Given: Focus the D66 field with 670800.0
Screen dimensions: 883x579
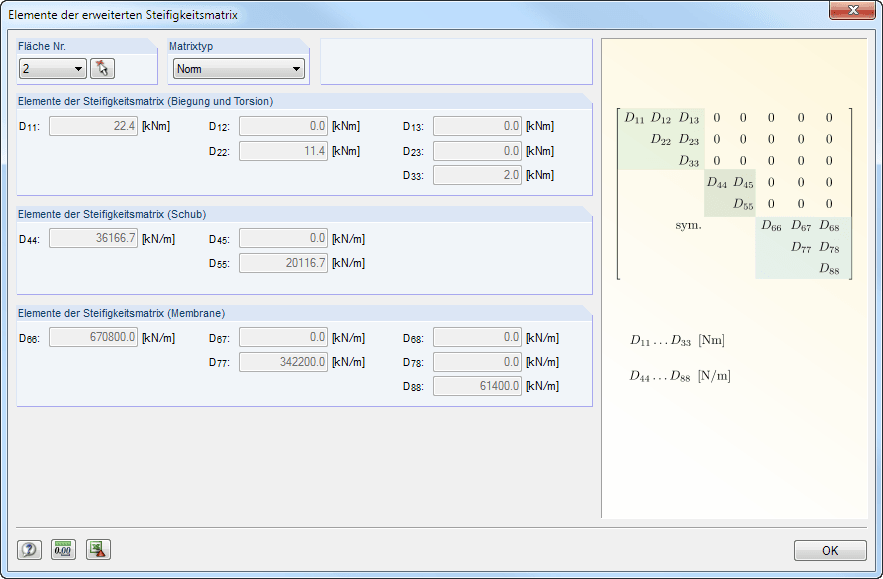Looking at the screenshot, I should [93, 337].
